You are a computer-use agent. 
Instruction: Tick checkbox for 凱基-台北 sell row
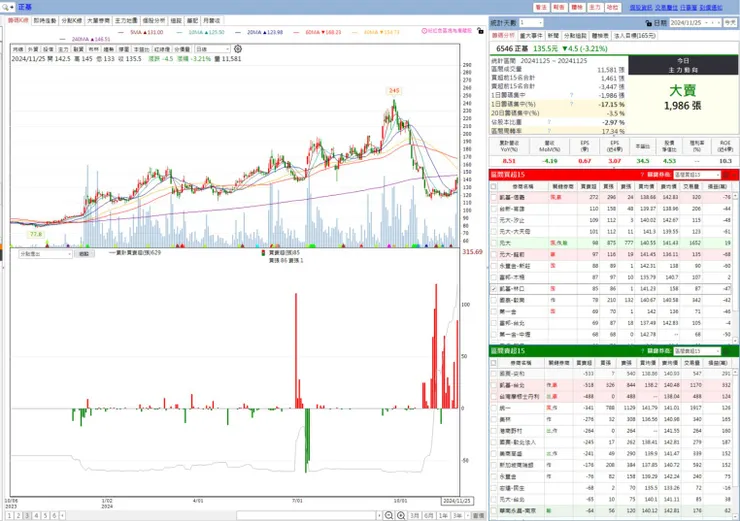coord(494,386)
